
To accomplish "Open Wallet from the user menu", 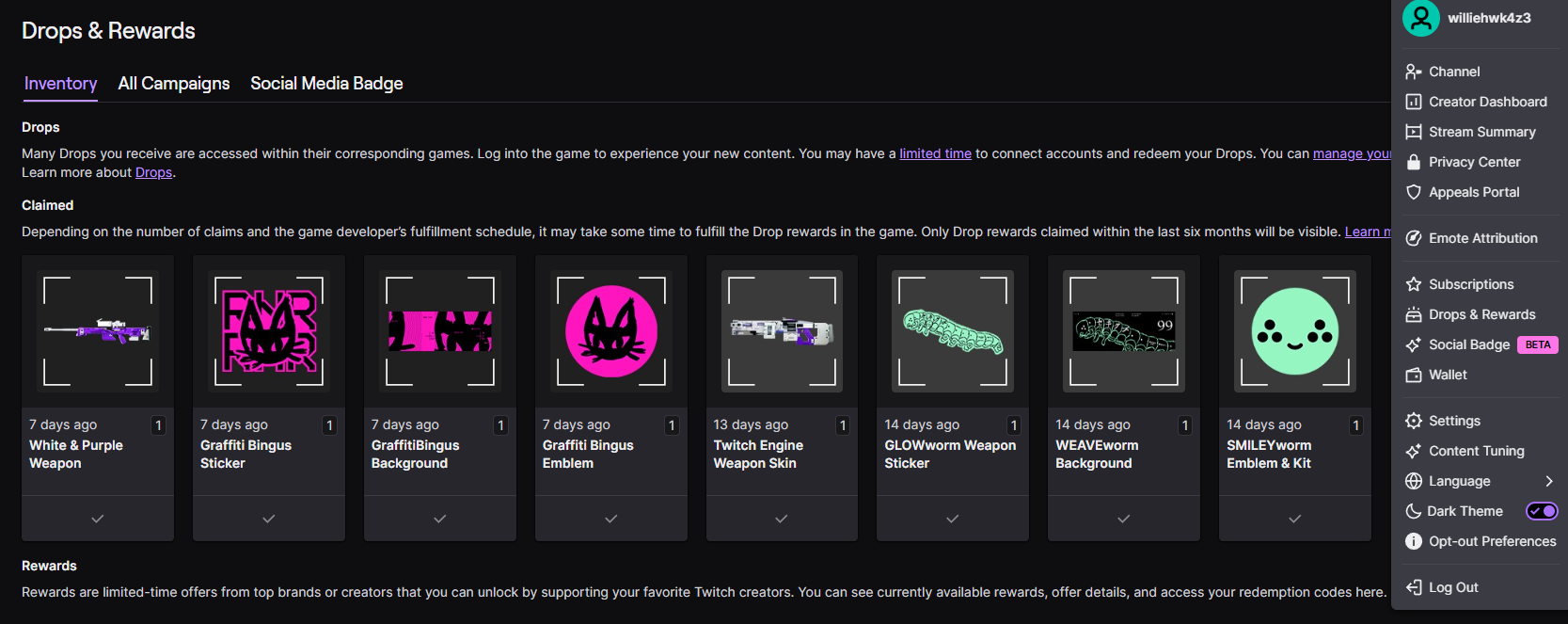I will [x=1448, y=375].
